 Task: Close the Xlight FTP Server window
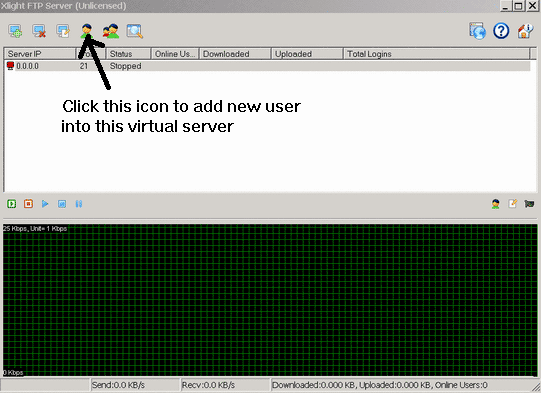(x=533, y=6)
